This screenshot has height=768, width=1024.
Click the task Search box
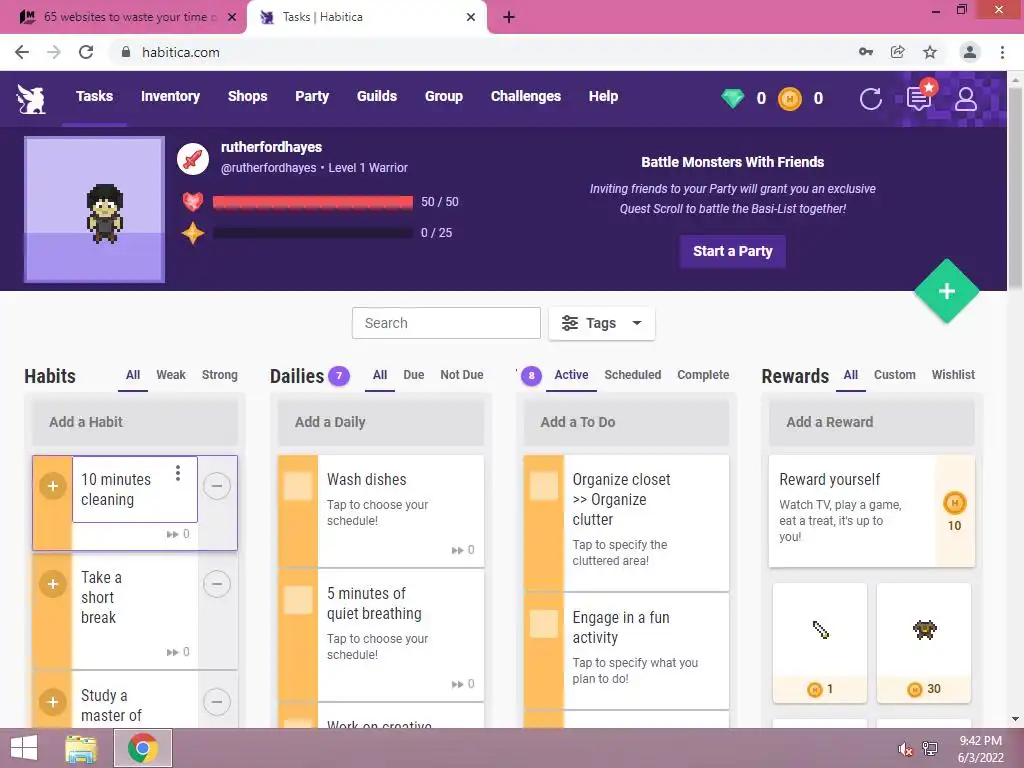pos(446,323)
